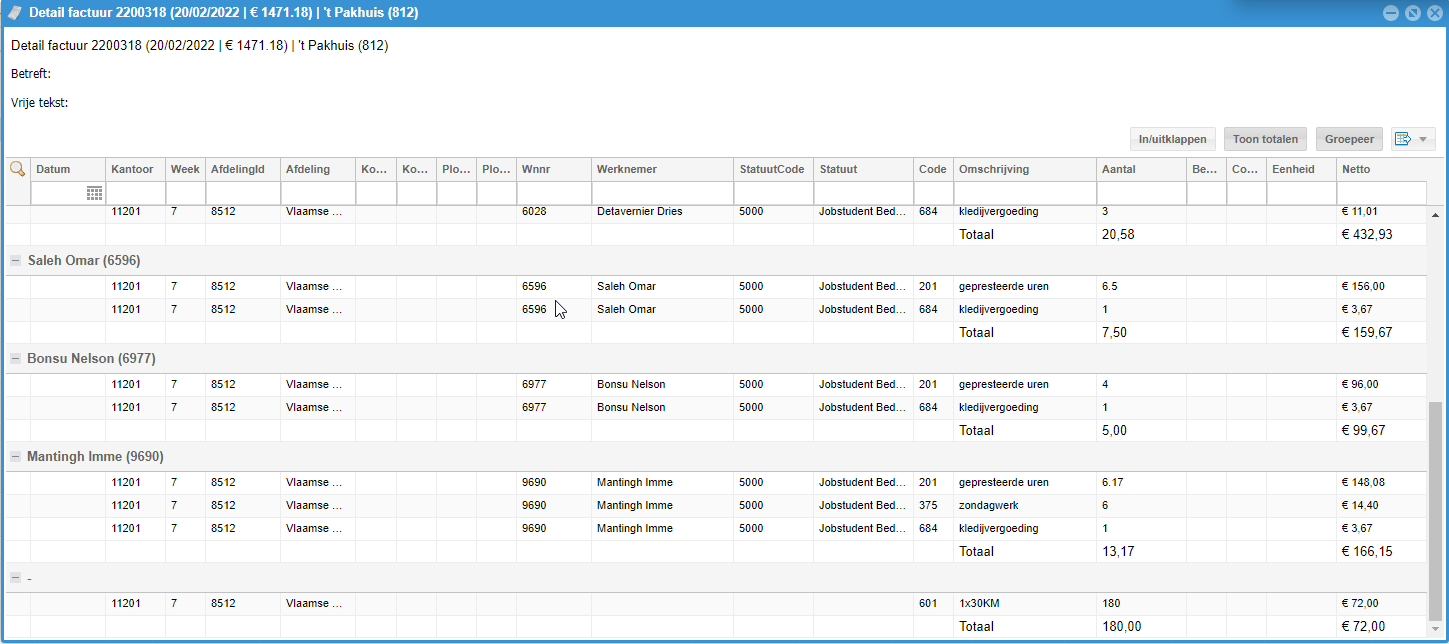The height and width of the screenshot is (644, 1449).
Task: Sort by the Week column header
Action: click(185, 169)
